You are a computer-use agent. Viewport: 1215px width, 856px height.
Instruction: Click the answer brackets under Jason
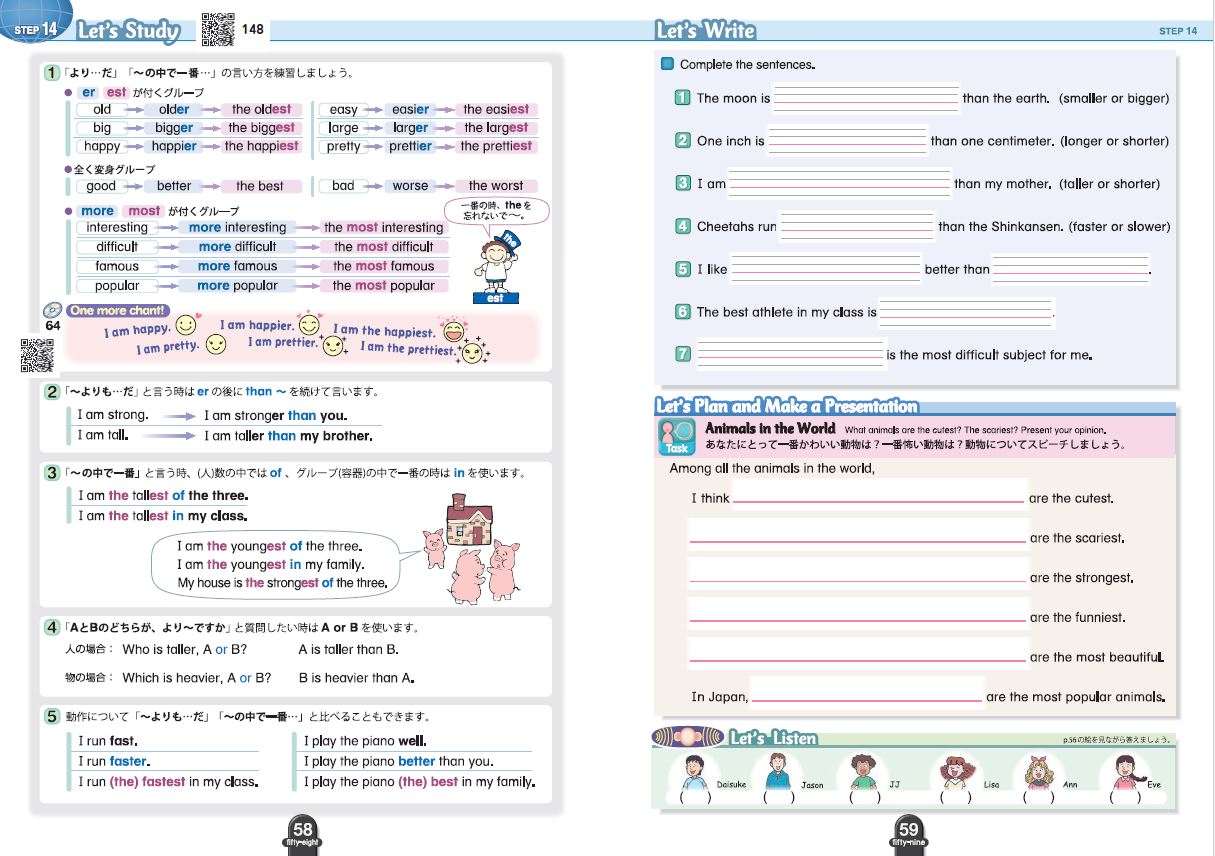pyautogui.click(x=778, y=798)
